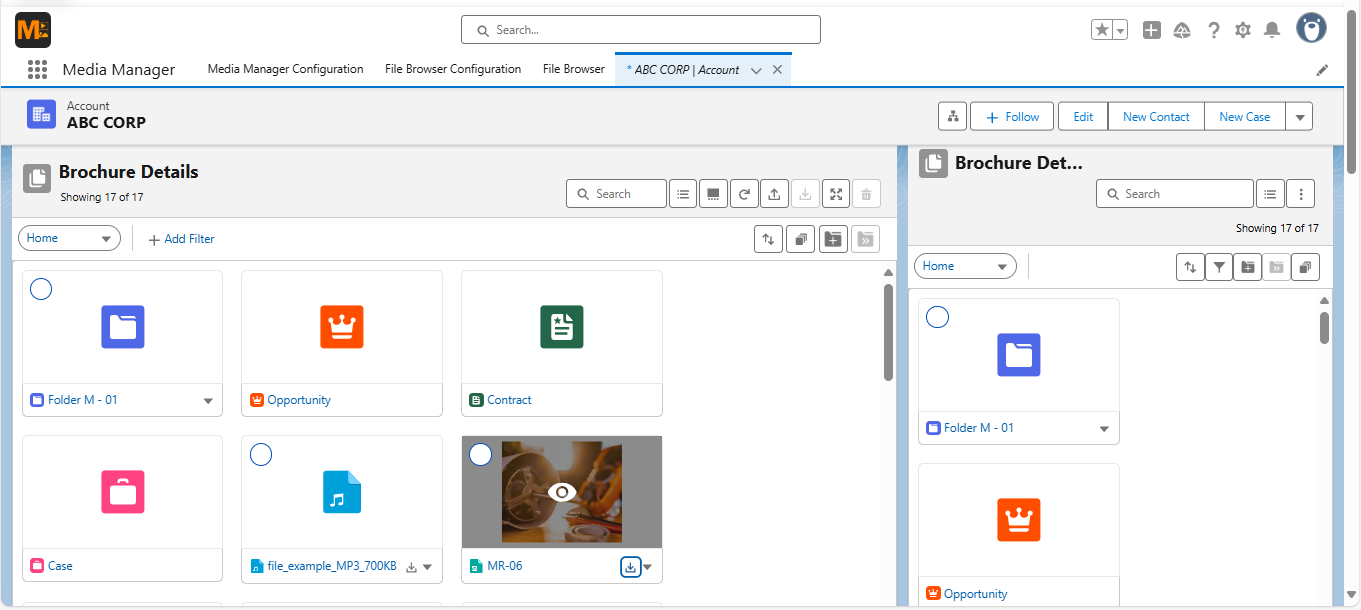
Task: Expand the MR-06 actions dropdown arrow
Action: point(648,567)
